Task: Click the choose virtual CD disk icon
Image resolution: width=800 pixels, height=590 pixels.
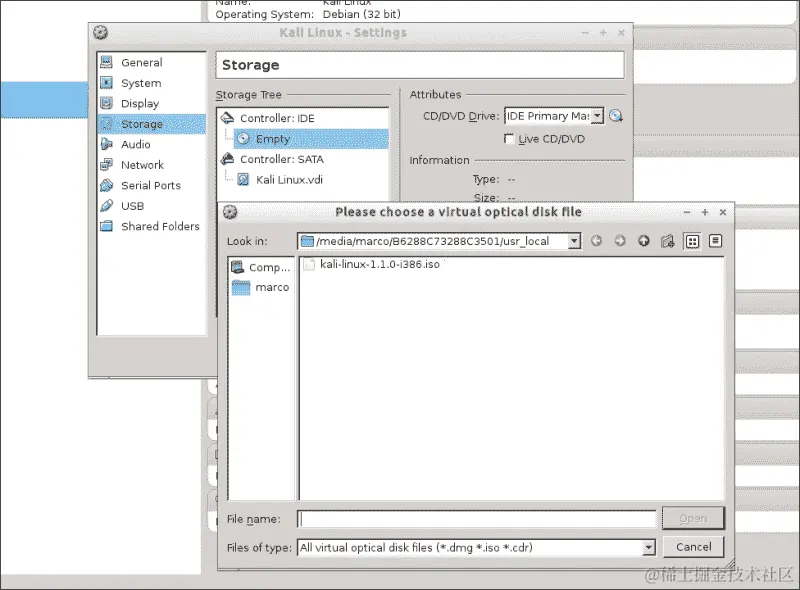Action: tap(616, 116)
